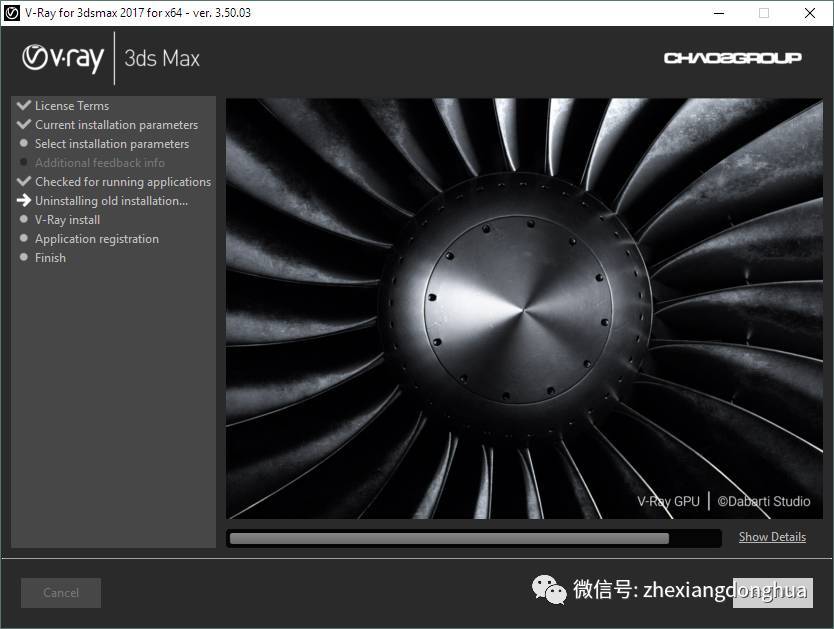834x629 pixels.
Task: Select Uninstalling old installation step
Action: pos(111,201)
